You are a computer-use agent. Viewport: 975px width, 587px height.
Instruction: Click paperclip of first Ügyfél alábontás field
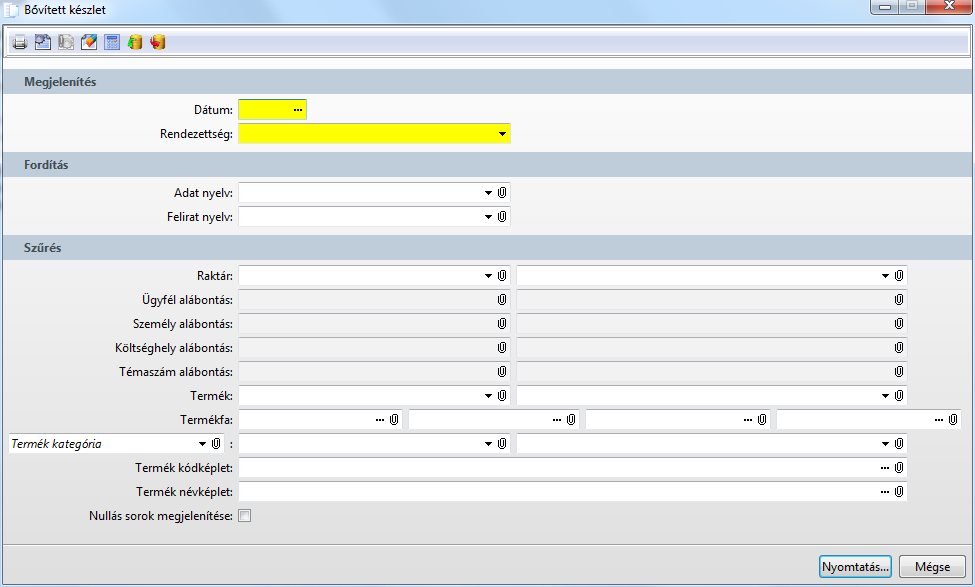click(502, 300)
